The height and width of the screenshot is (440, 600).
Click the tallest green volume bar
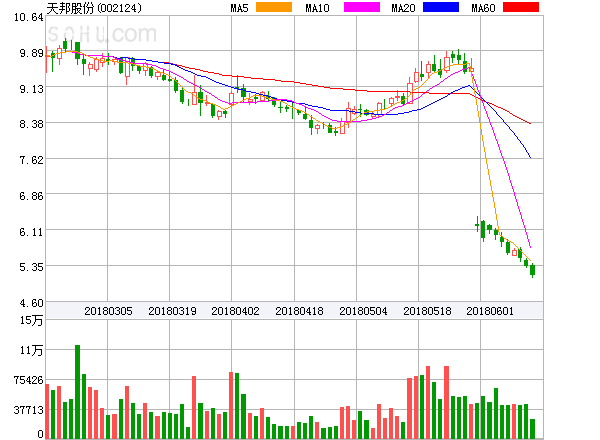coord(78,392)
